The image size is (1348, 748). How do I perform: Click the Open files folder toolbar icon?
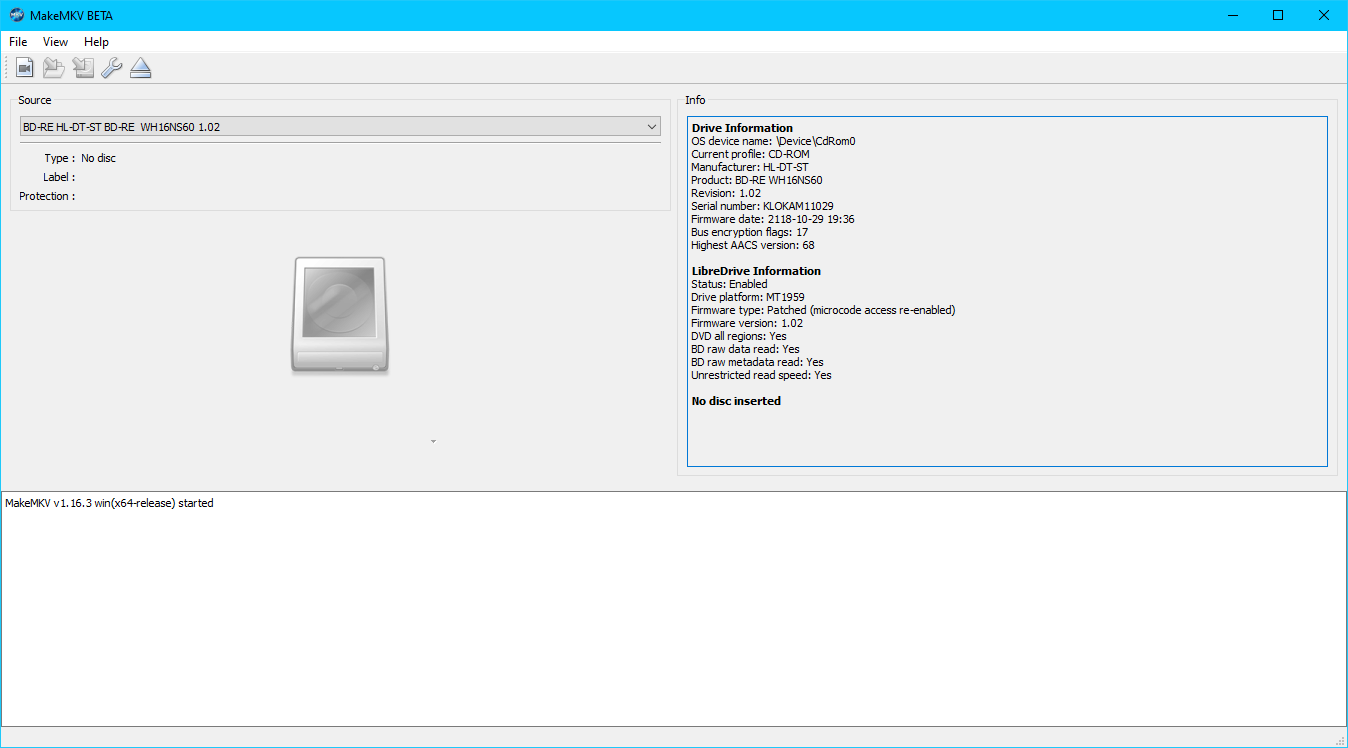(54, 68)
